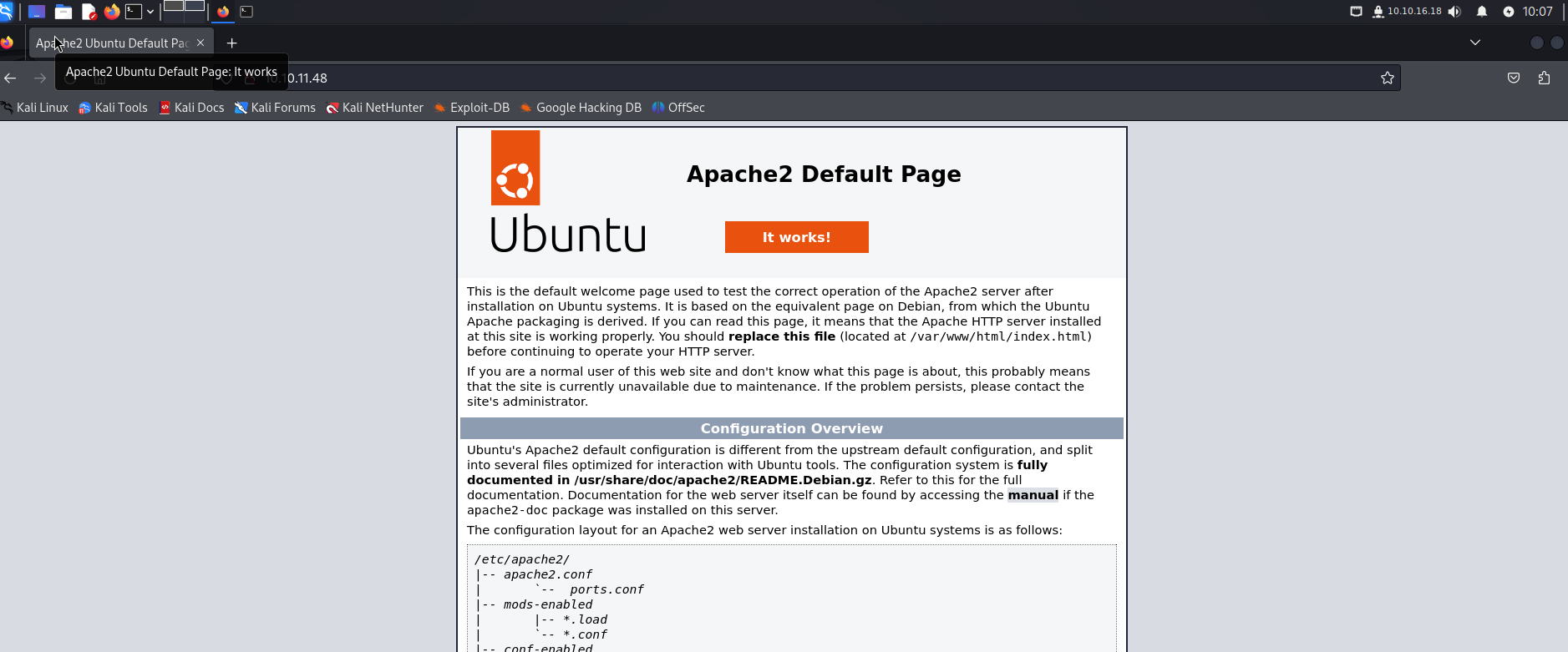Open the file manager folder icon
This screenshot has height=652, width=1568.
pos(63,12)
